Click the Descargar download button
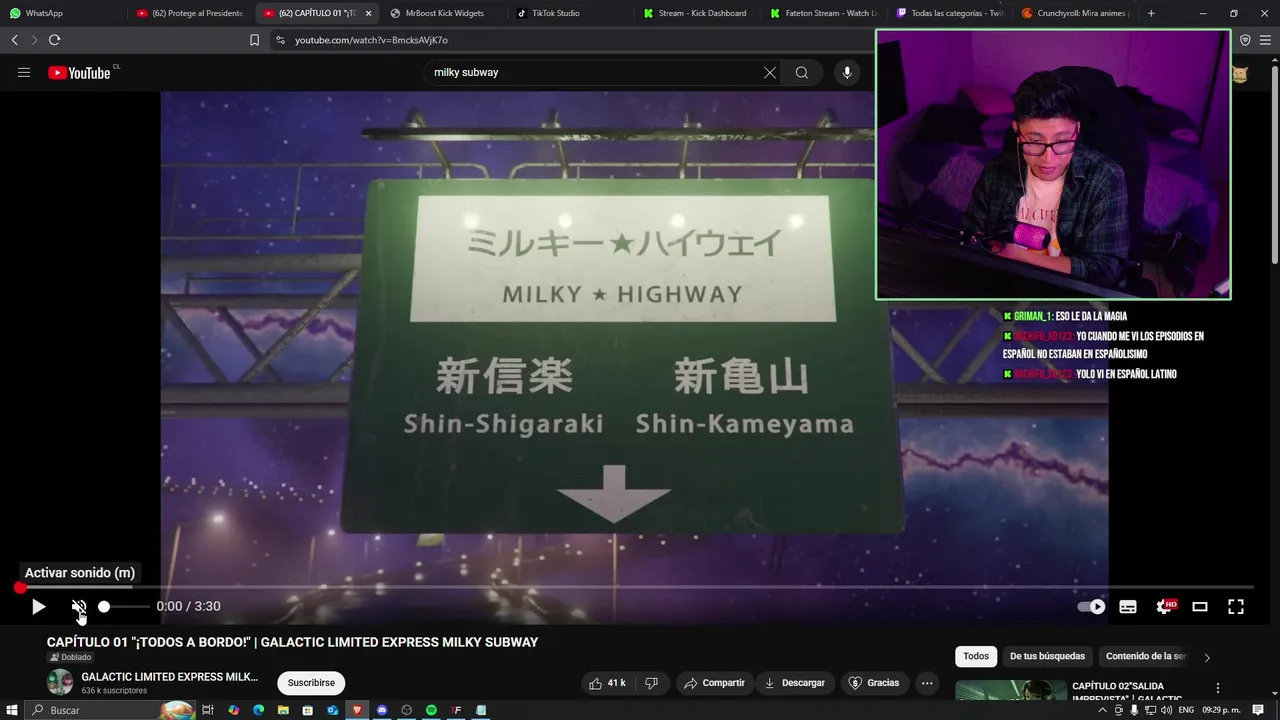Image resolution: width=1280 pixels, height=720 pixels. [x=795, y=683]
